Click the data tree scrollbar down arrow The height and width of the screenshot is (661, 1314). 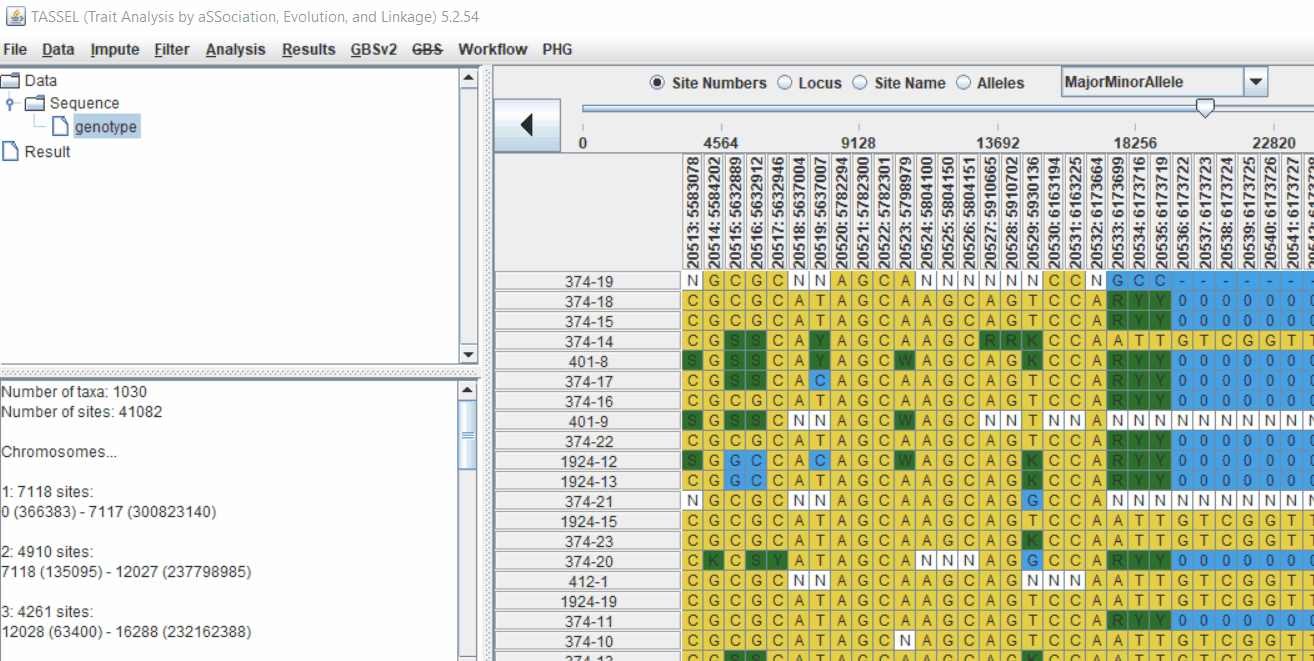468,355
